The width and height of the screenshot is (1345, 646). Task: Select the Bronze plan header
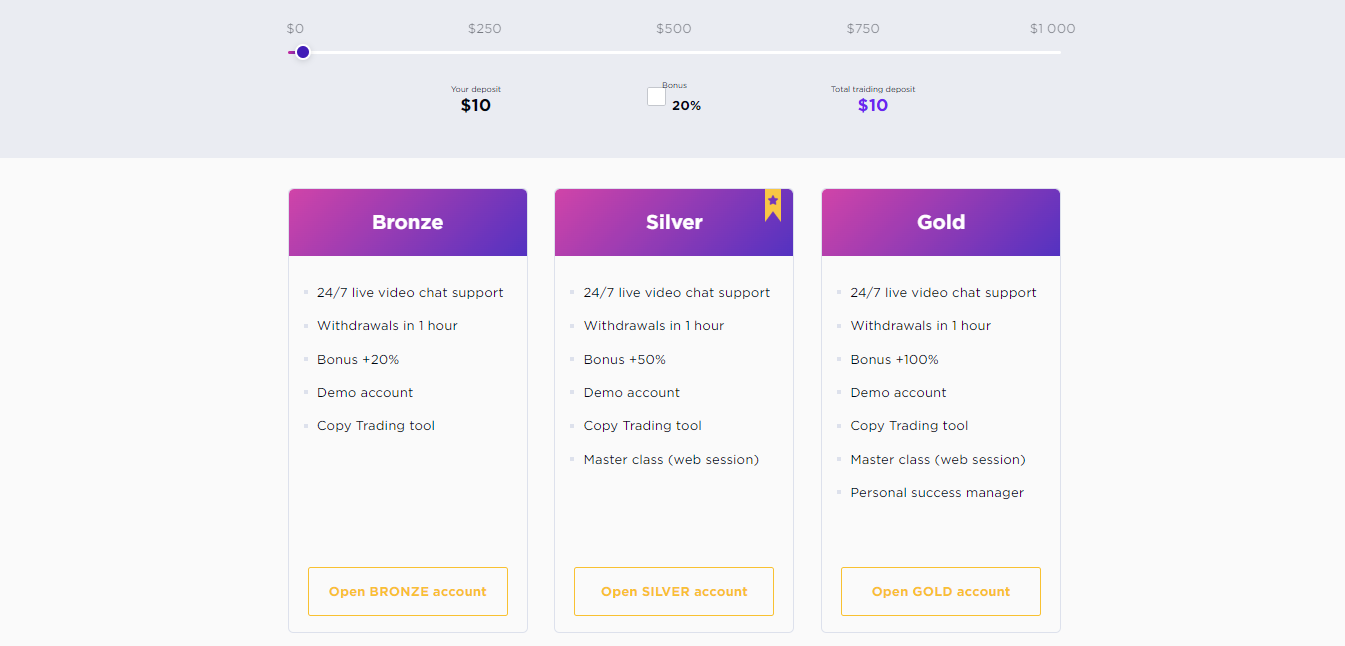(x=408, y=222)
